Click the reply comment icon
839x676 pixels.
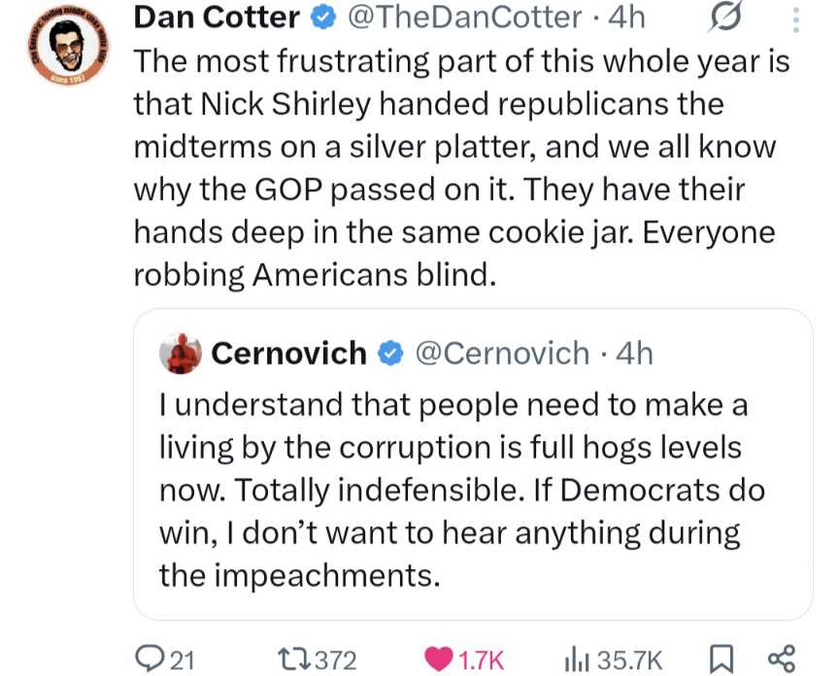point(149,658)
